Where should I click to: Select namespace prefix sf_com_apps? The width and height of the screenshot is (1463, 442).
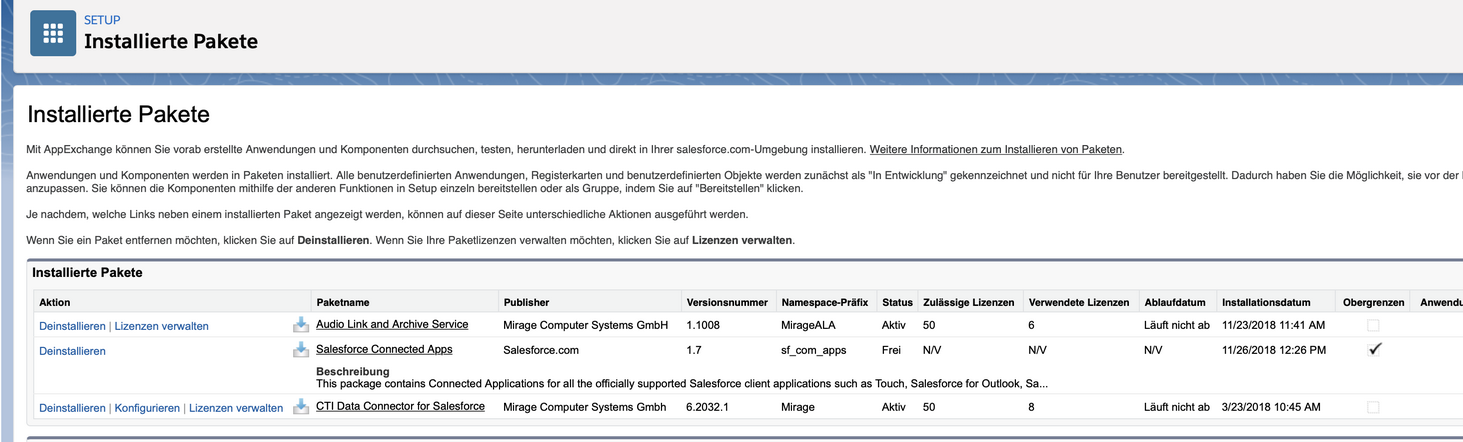(813, 350)
